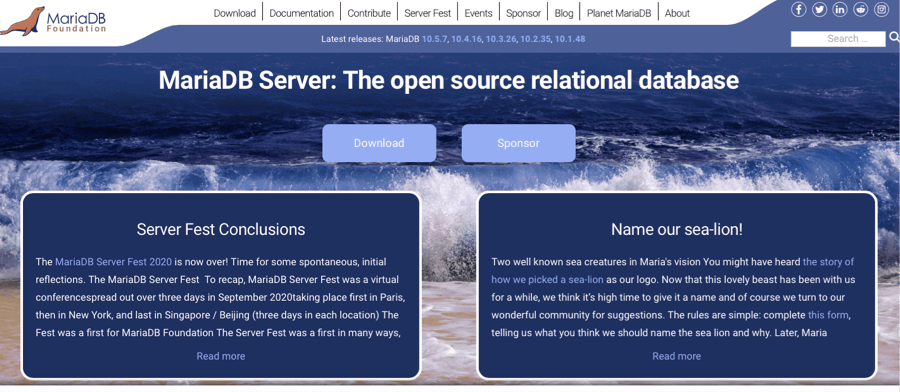The height and width of the screenshot is (392, 900).
Task: Open the 10.4.16 release link
Action: [467, 39]
